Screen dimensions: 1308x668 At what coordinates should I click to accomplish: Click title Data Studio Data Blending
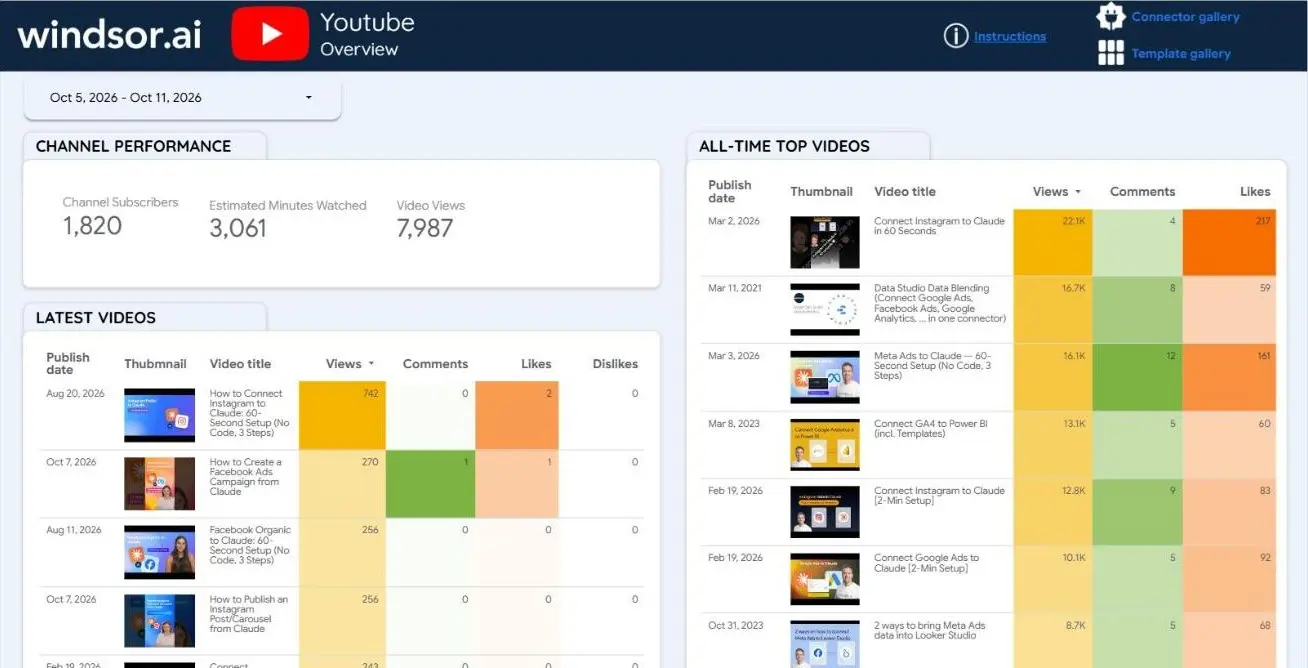point(940,303)
